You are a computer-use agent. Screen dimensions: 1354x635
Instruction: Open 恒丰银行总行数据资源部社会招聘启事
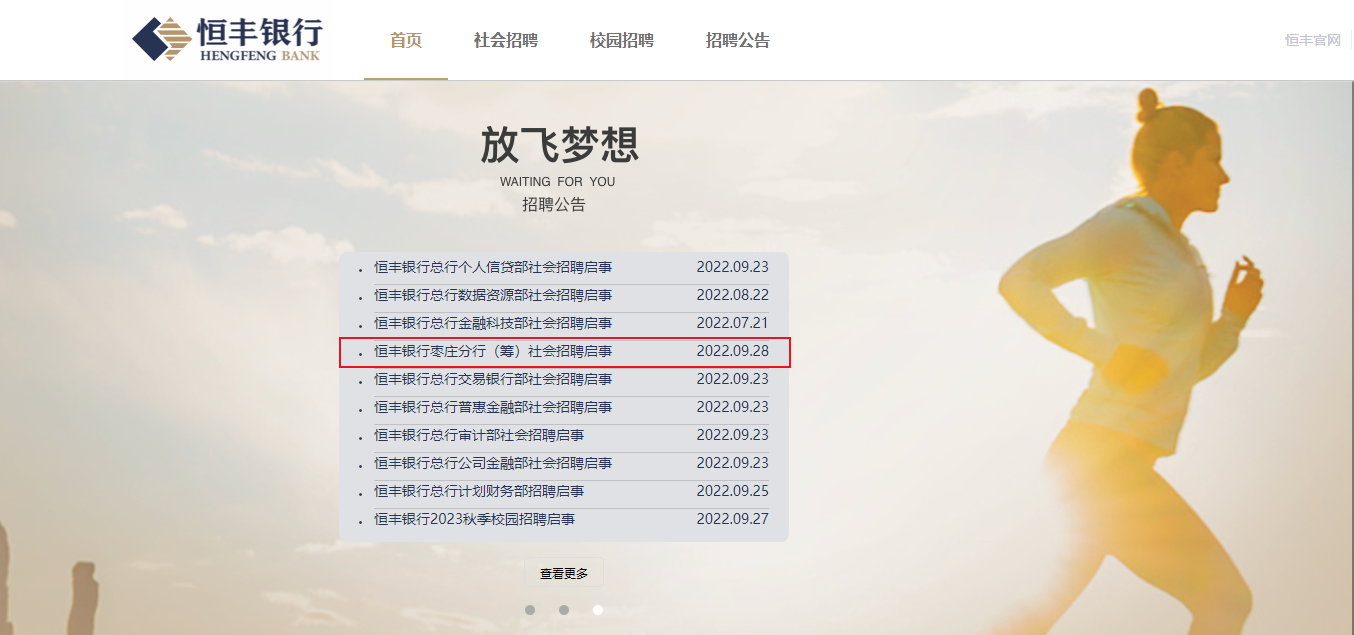point(493,295)
